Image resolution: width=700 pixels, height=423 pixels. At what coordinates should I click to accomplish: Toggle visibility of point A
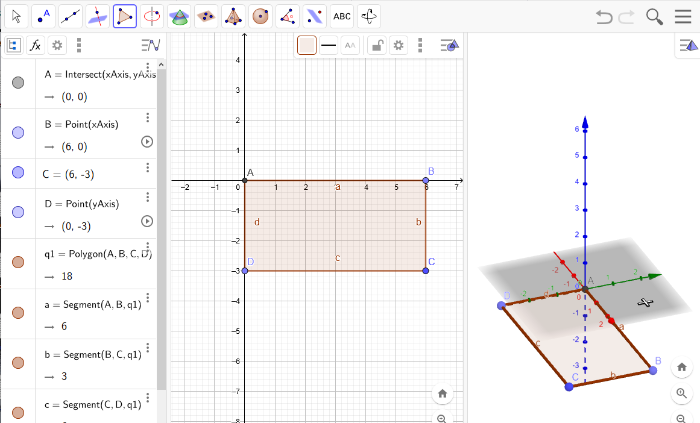pos(18,83)
